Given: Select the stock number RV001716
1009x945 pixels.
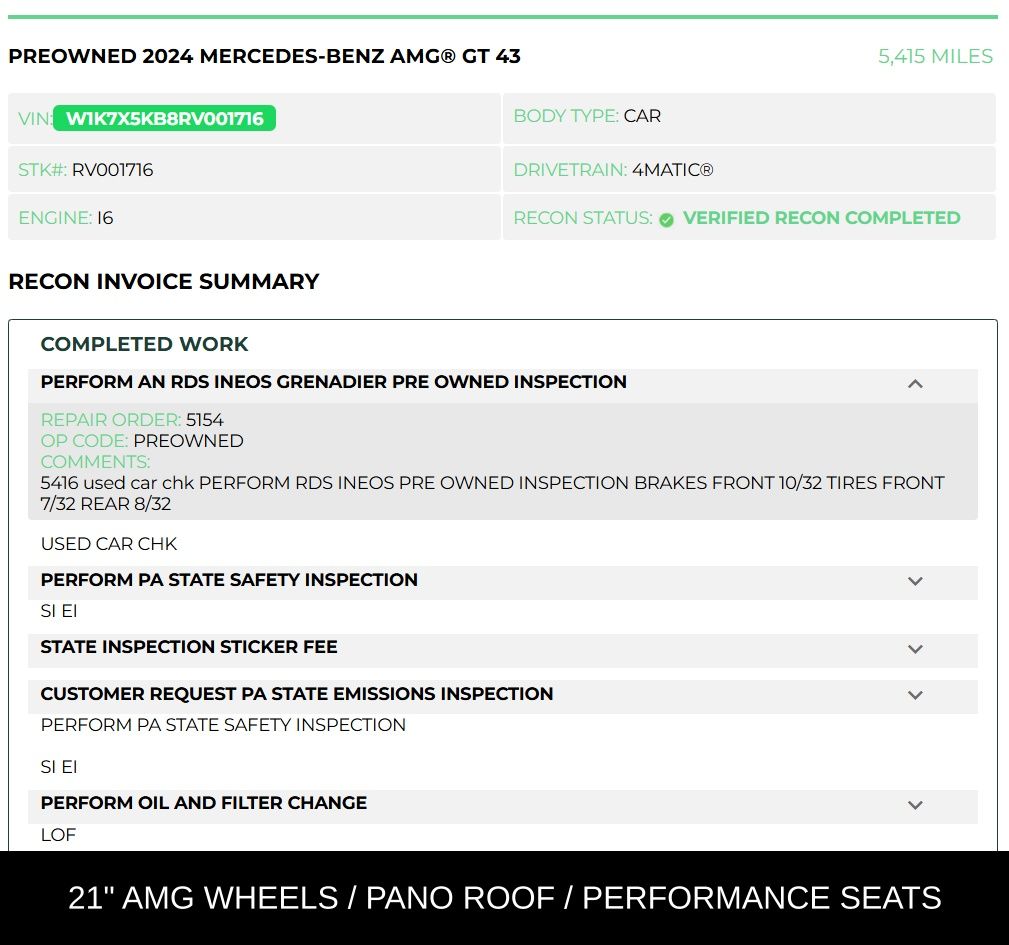Looking at the screenshot, I should pos(113,170).
